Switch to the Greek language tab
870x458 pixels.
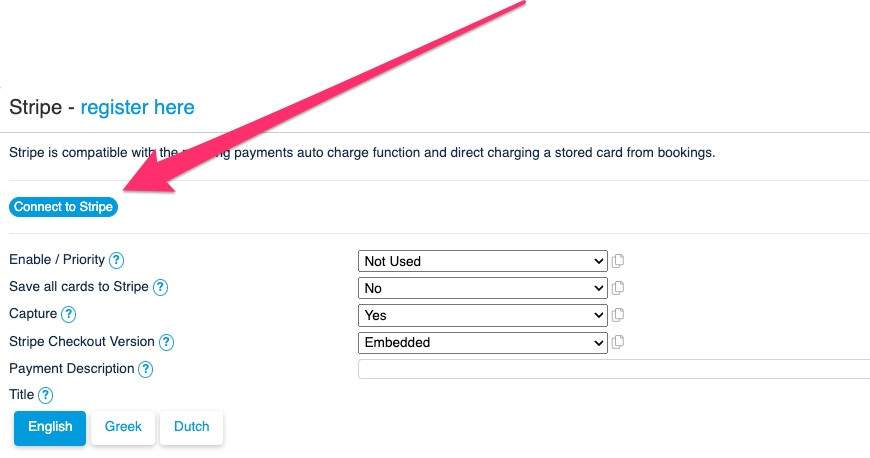point(123,427)
